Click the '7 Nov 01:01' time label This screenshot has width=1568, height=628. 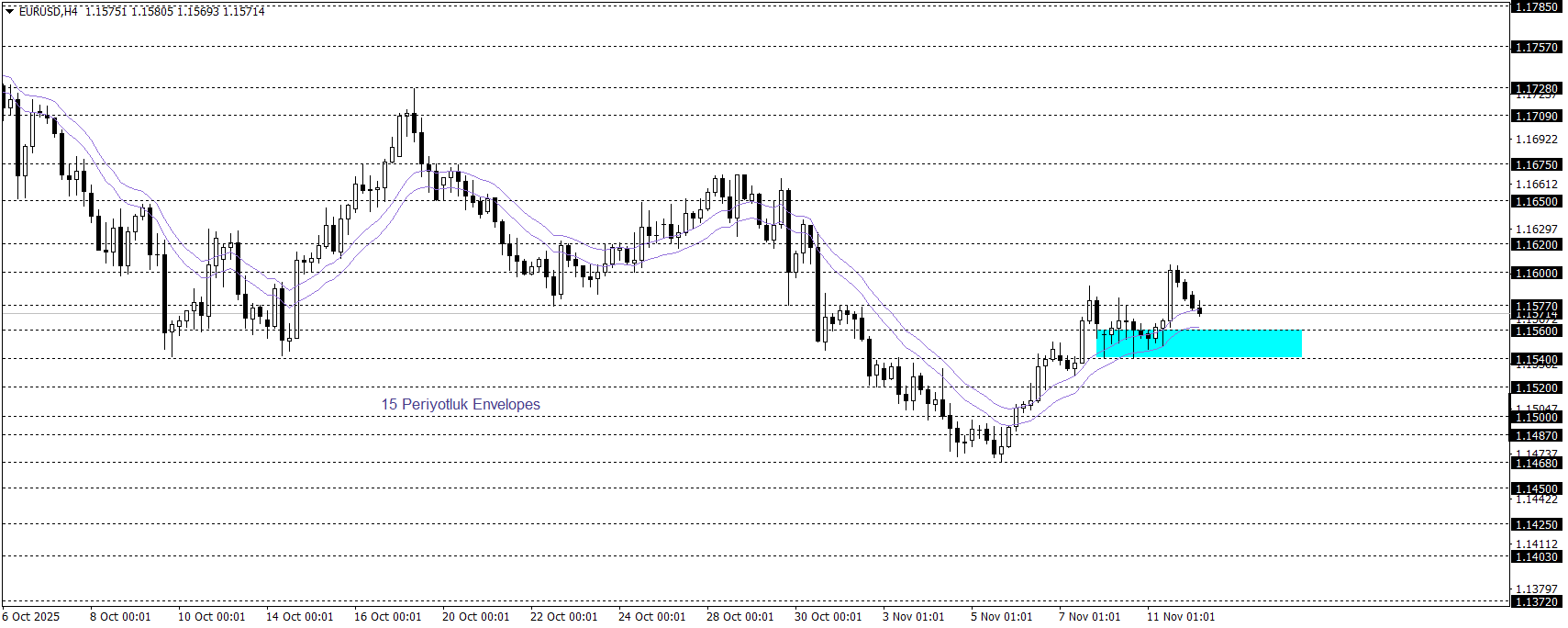point(1090,617)
